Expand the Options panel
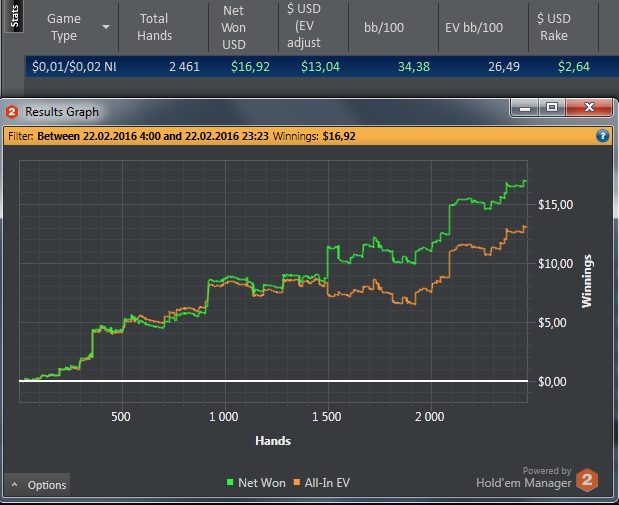Viewport: 619px width, 505px height. 38,484
